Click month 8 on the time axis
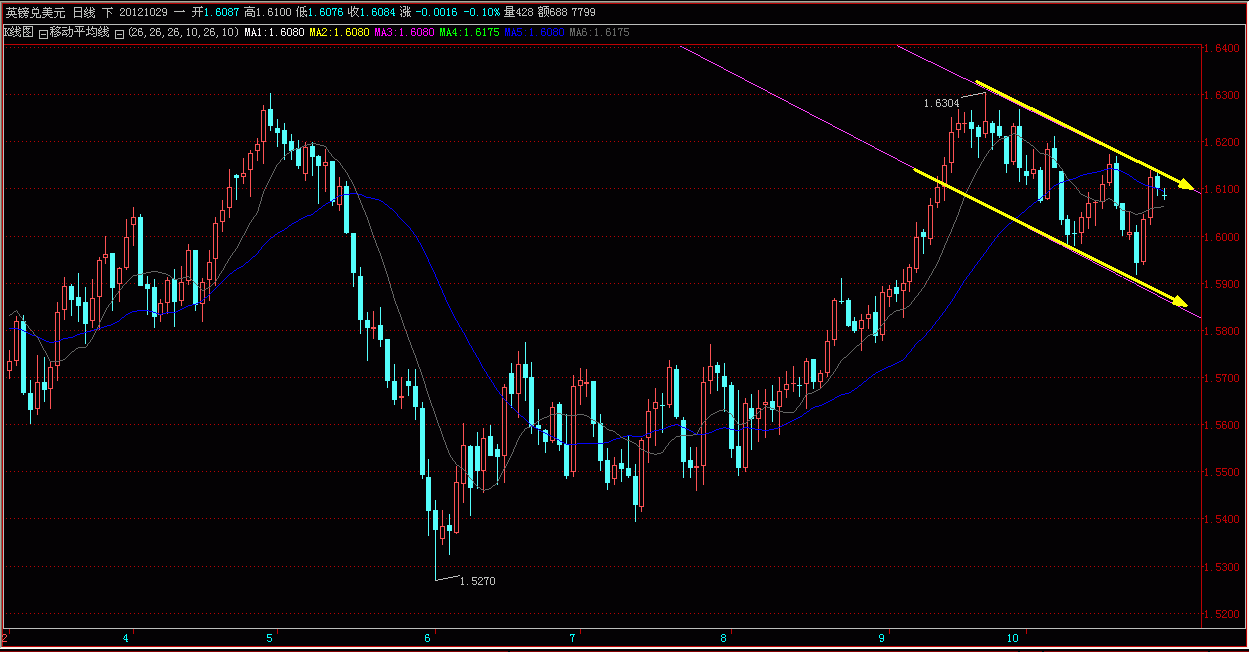 click(x=723, y=637)
